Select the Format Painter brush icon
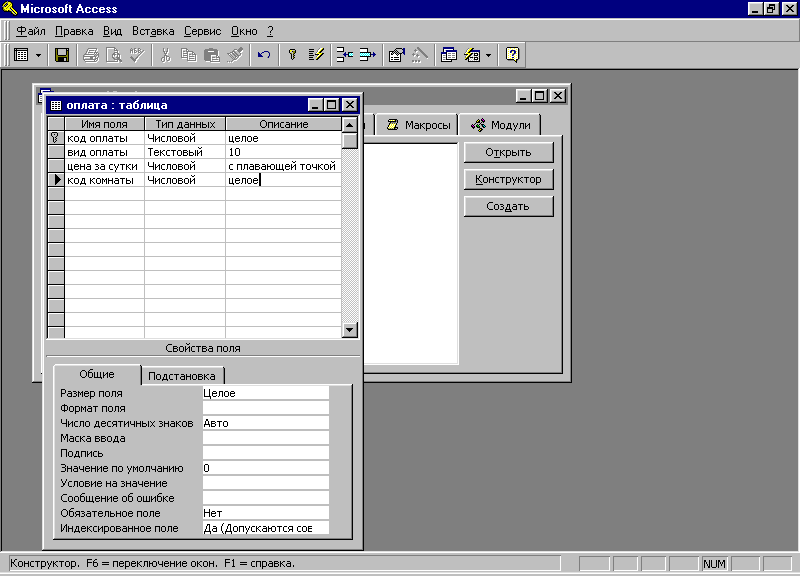The image size is (800, 576). pyautogui.click(x=235, y=55)
